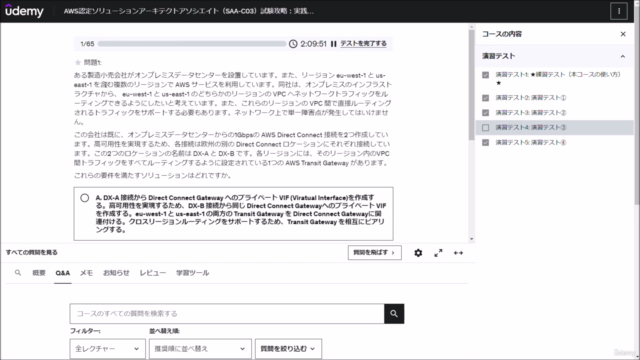Select the Q&A tab

click(62, 273)
